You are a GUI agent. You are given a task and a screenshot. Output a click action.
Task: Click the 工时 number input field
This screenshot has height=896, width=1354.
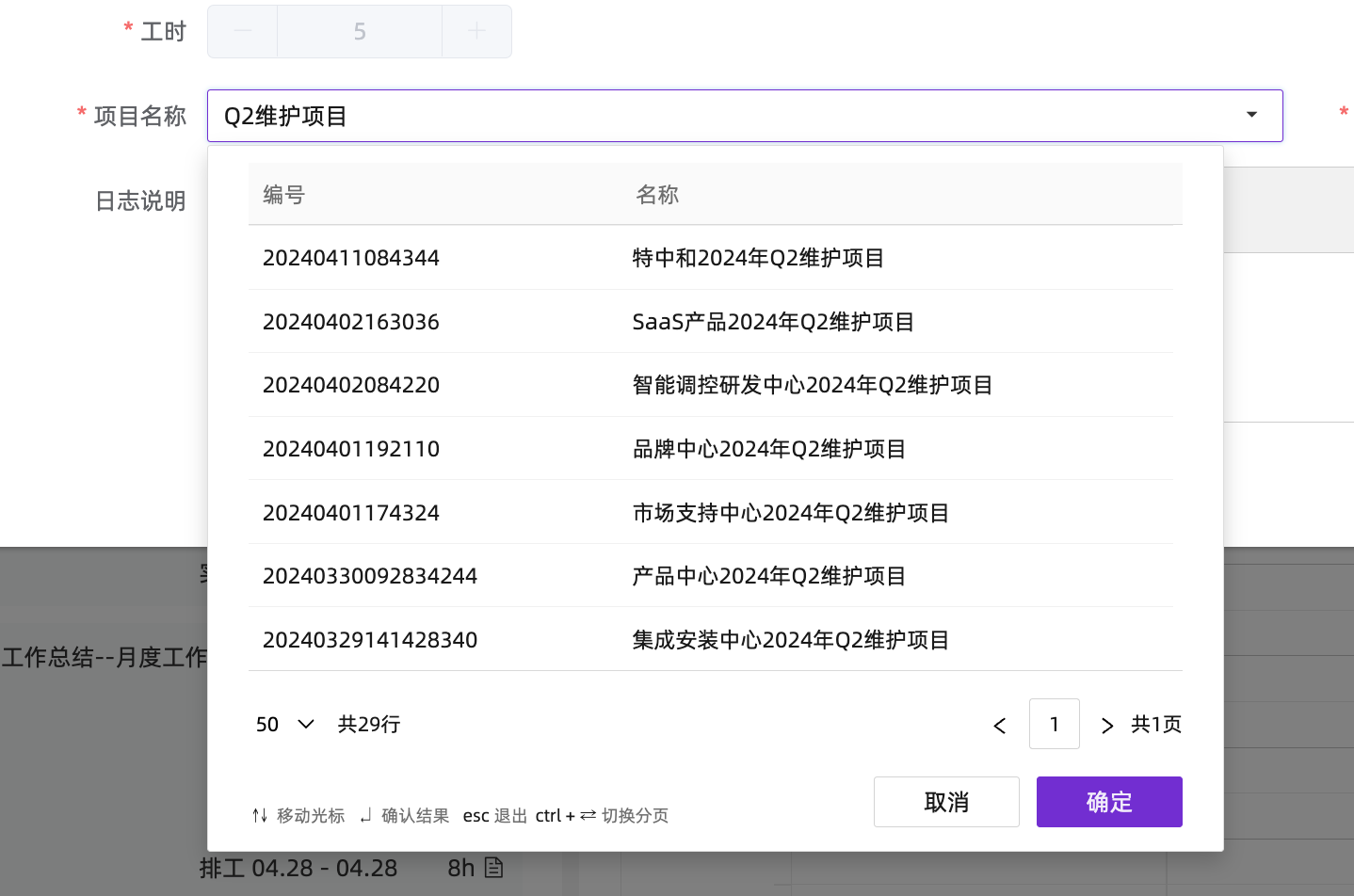coord(360,32)
